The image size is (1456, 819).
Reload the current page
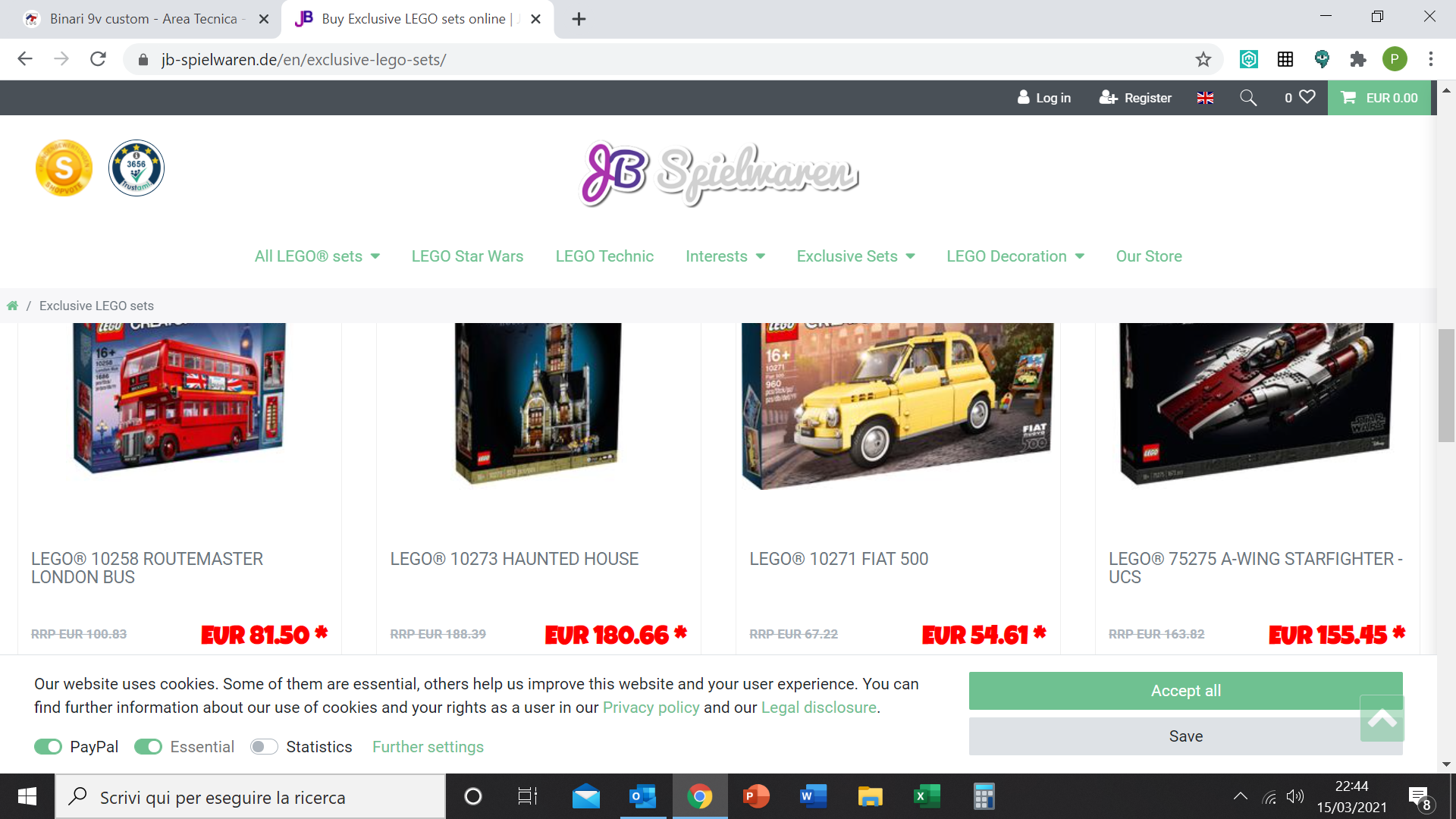coord(98,59)
